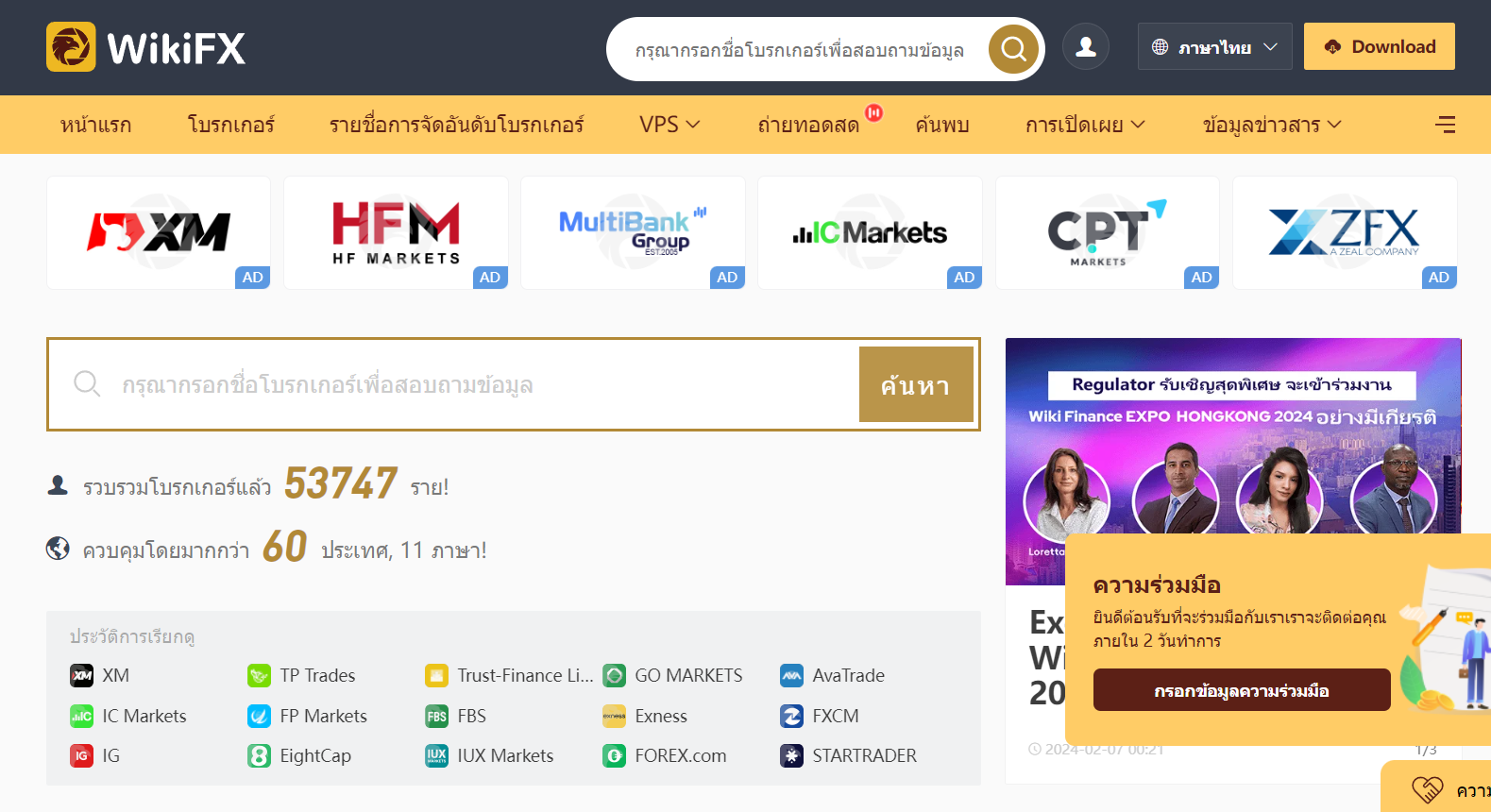Open the user account profile icon
The height and width of the screenshot is (812, 1491).
(1086, 46)
